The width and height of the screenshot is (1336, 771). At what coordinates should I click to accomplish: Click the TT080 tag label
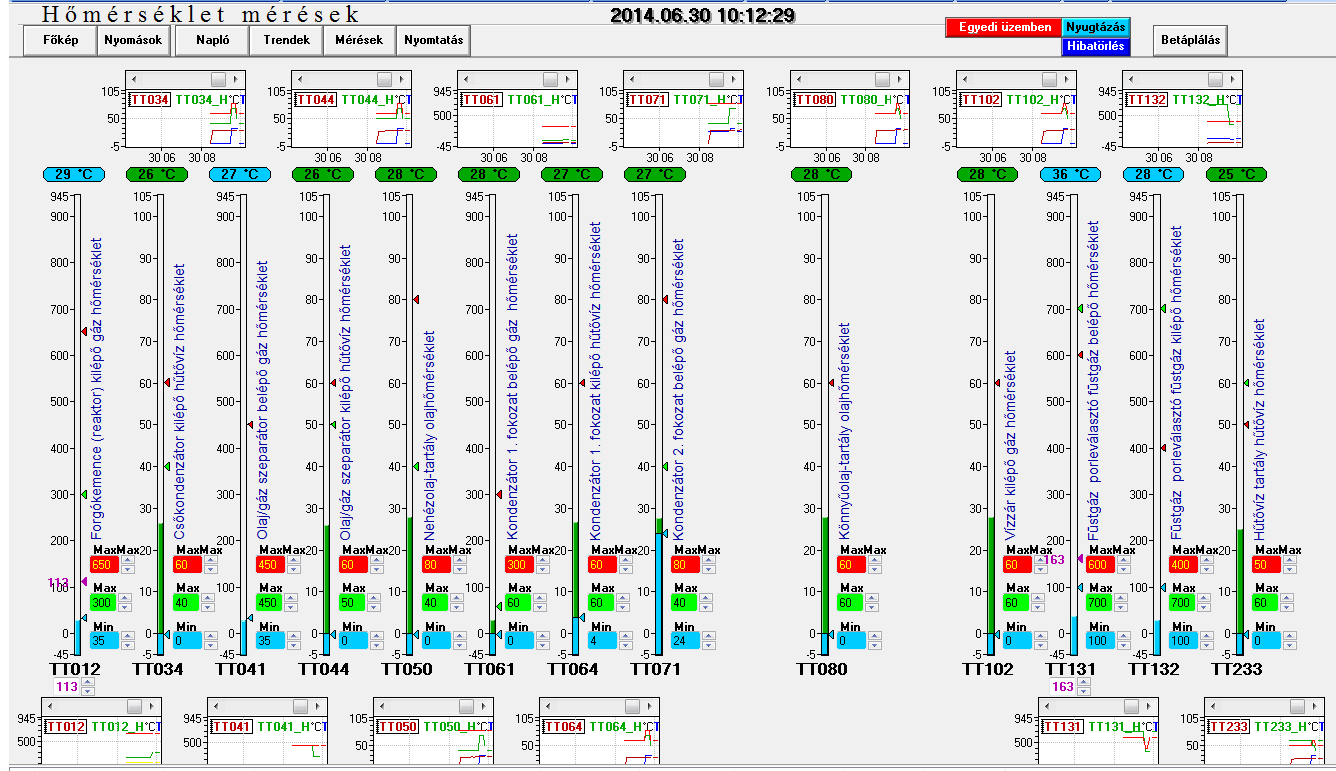pos(822,669)
